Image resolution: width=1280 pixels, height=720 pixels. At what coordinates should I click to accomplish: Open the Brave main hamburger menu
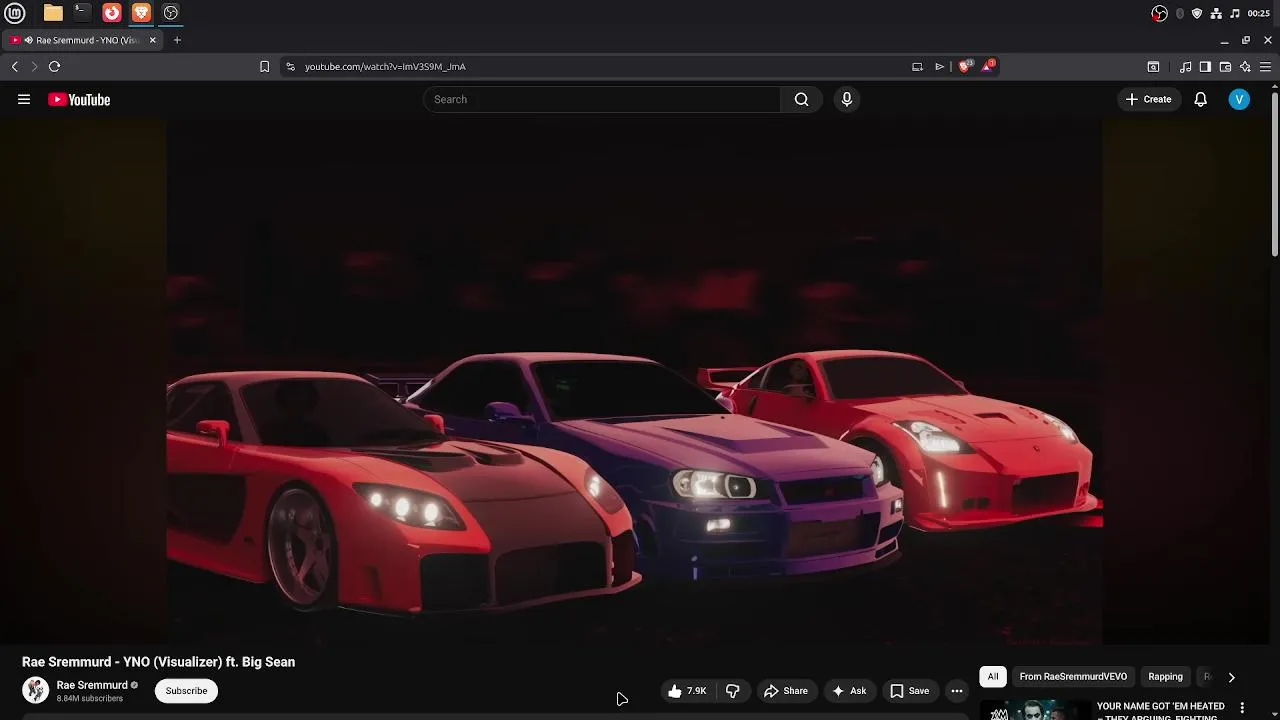click(1267, 67)
